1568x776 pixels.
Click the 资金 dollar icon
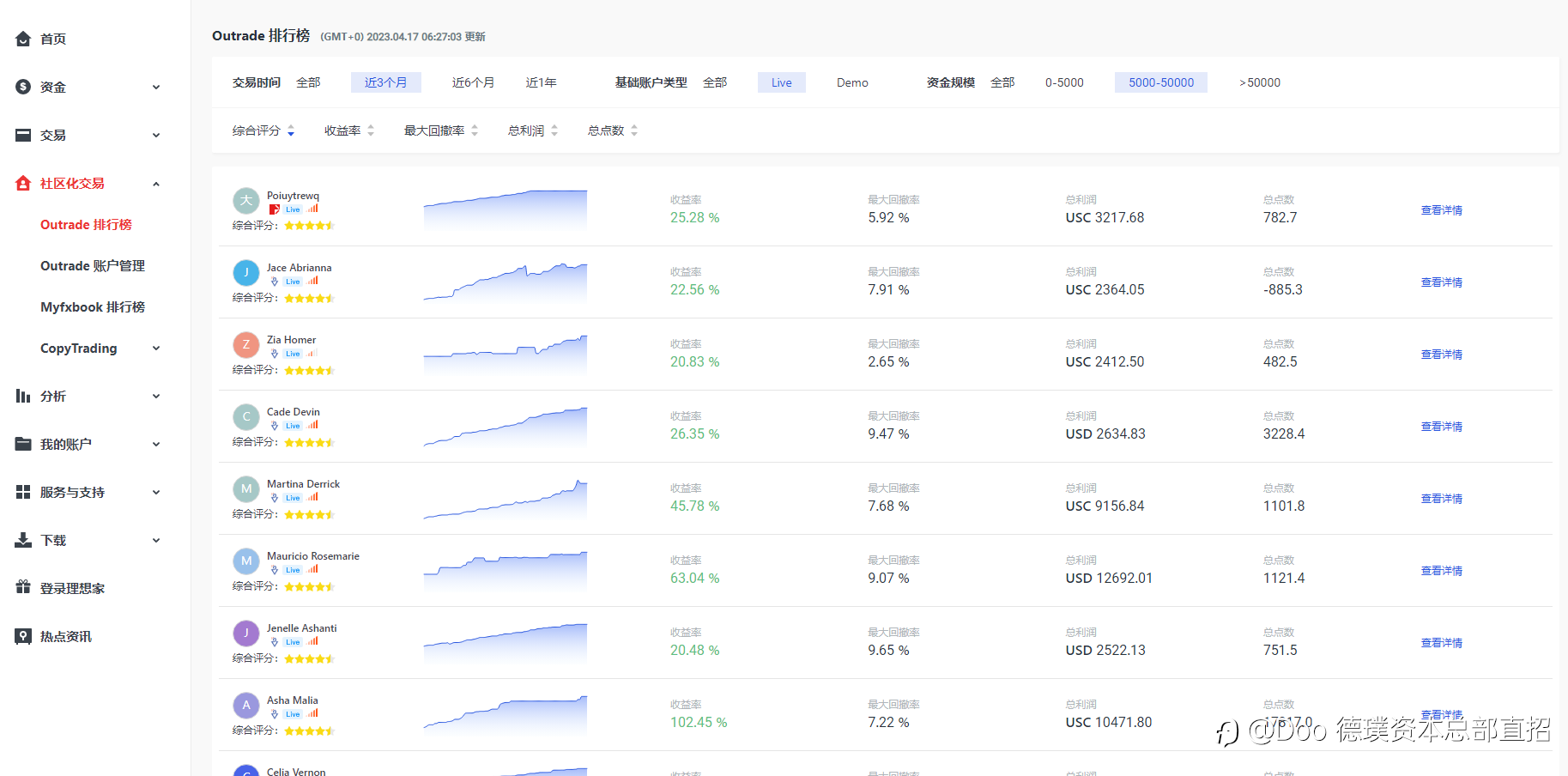[23, 87]
